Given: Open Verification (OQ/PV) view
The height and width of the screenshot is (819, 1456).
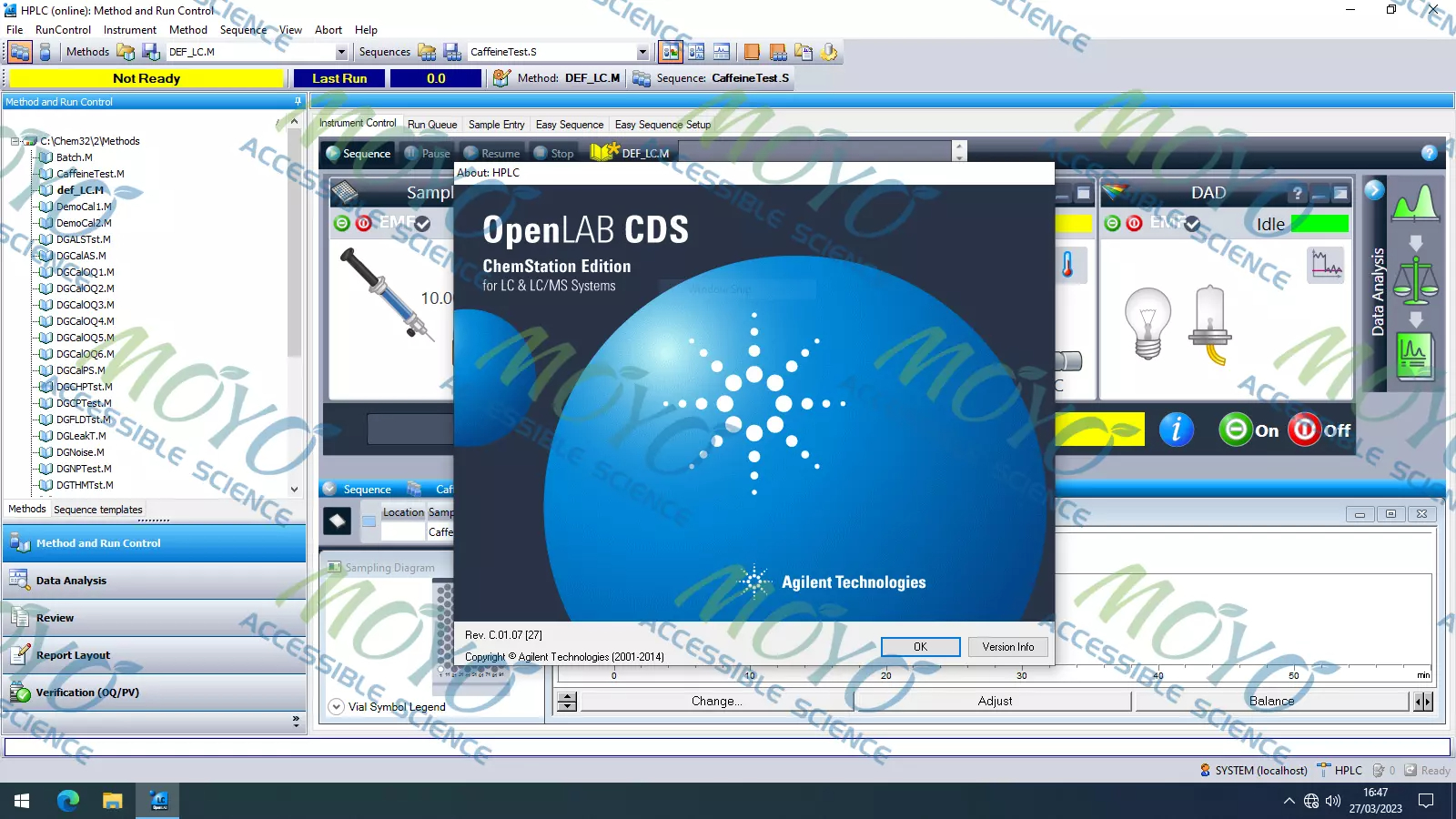Looking at the screenshot, I should click(155, 693).
